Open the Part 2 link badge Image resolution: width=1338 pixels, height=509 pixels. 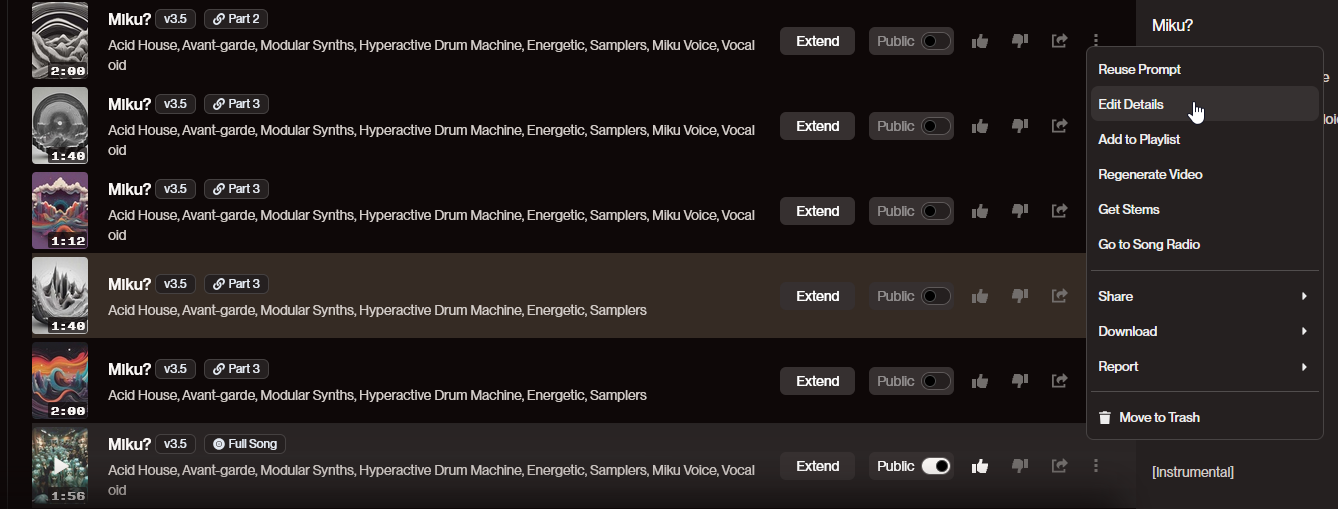[x=236, y=19]
